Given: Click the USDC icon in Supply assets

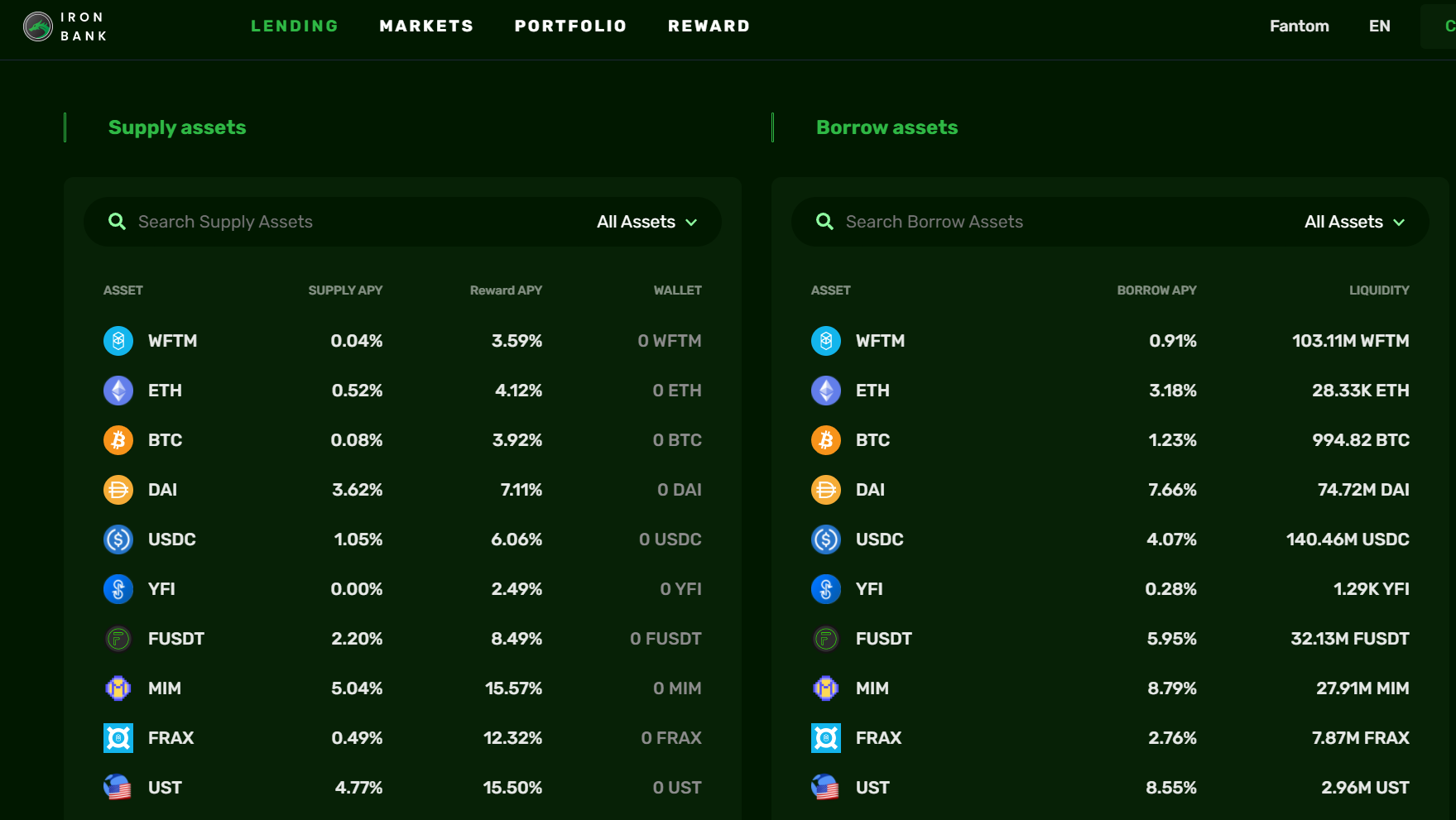Looking at the screenshot, I should [118, 539].
